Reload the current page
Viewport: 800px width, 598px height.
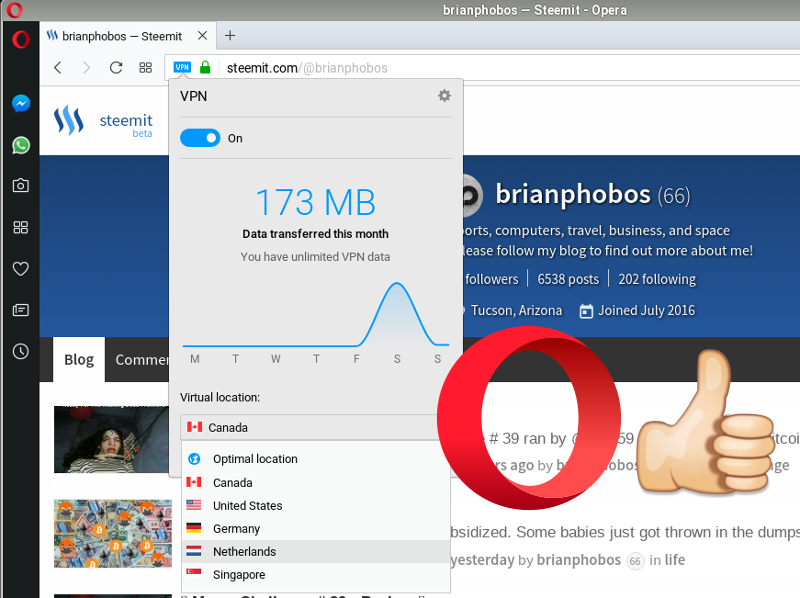click(x=116, y=68)
